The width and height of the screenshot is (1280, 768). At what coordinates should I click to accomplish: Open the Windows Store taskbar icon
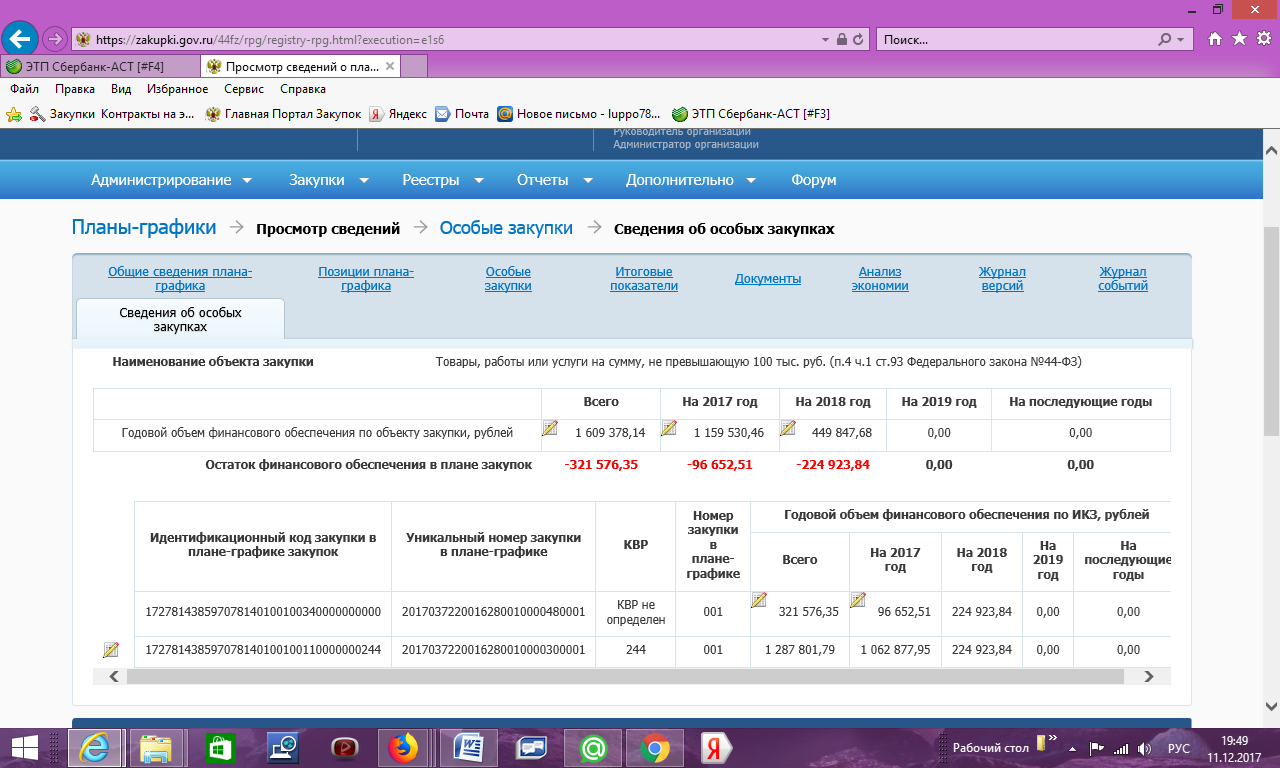point(219,747)
